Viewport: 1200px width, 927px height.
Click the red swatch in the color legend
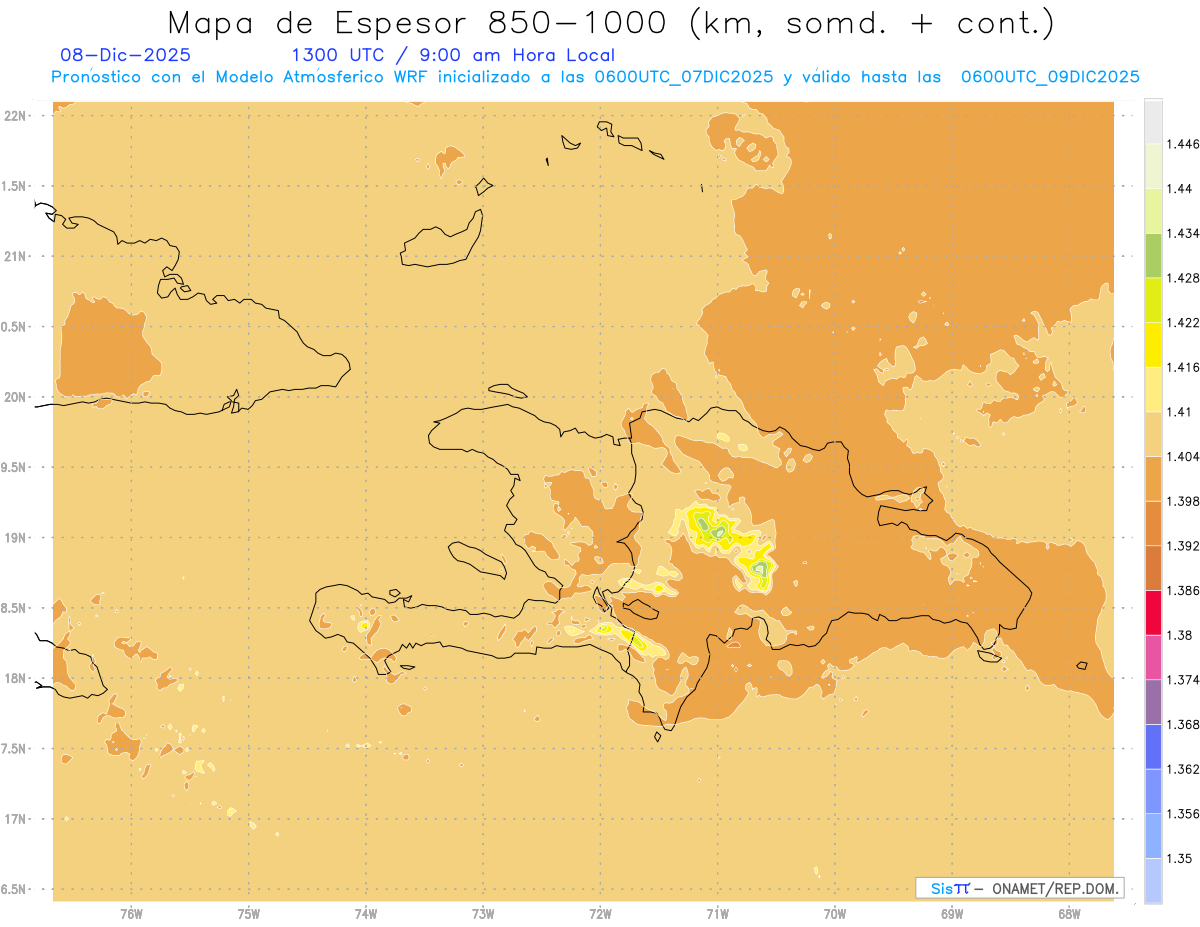(1153, 613)
